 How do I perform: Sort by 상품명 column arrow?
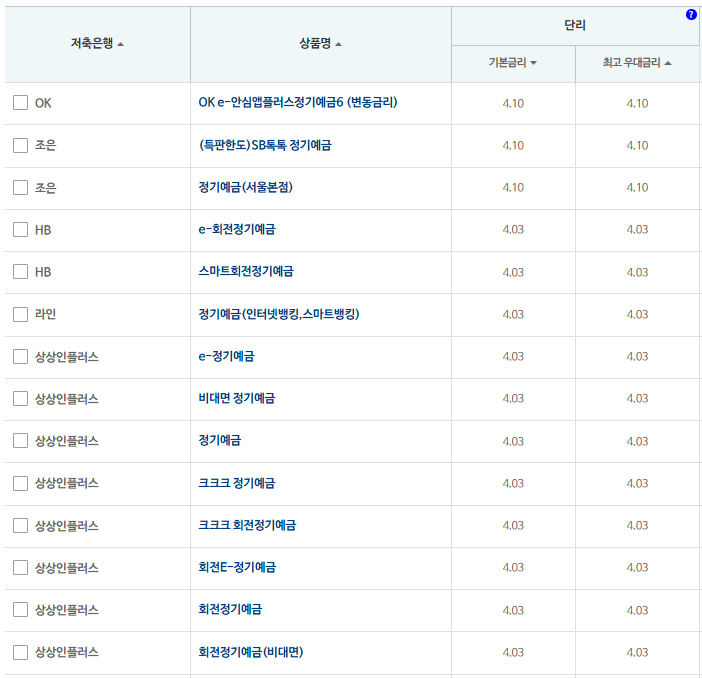[338, 44]
